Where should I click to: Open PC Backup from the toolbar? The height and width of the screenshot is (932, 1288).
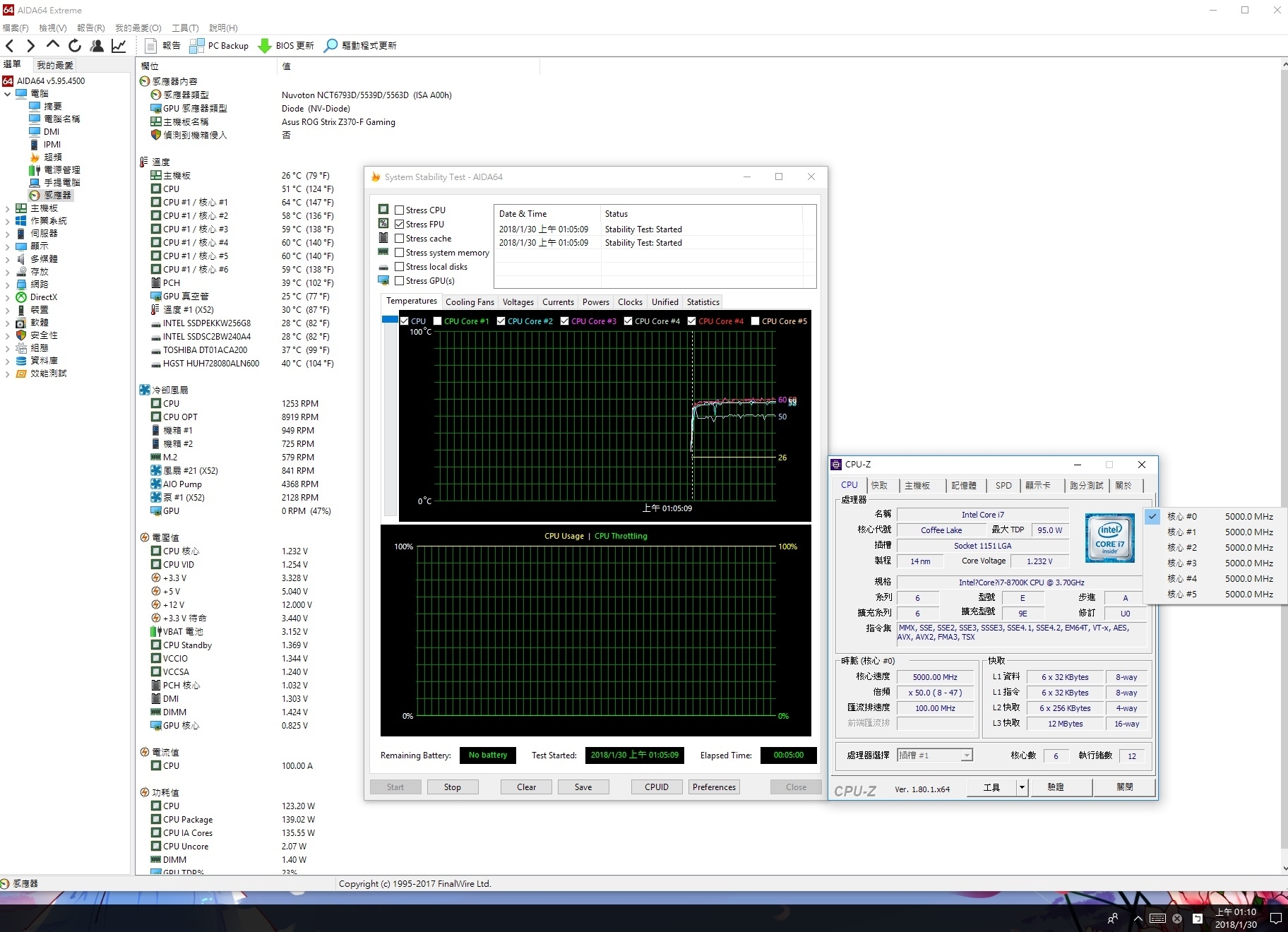click(x=220, y=46)
